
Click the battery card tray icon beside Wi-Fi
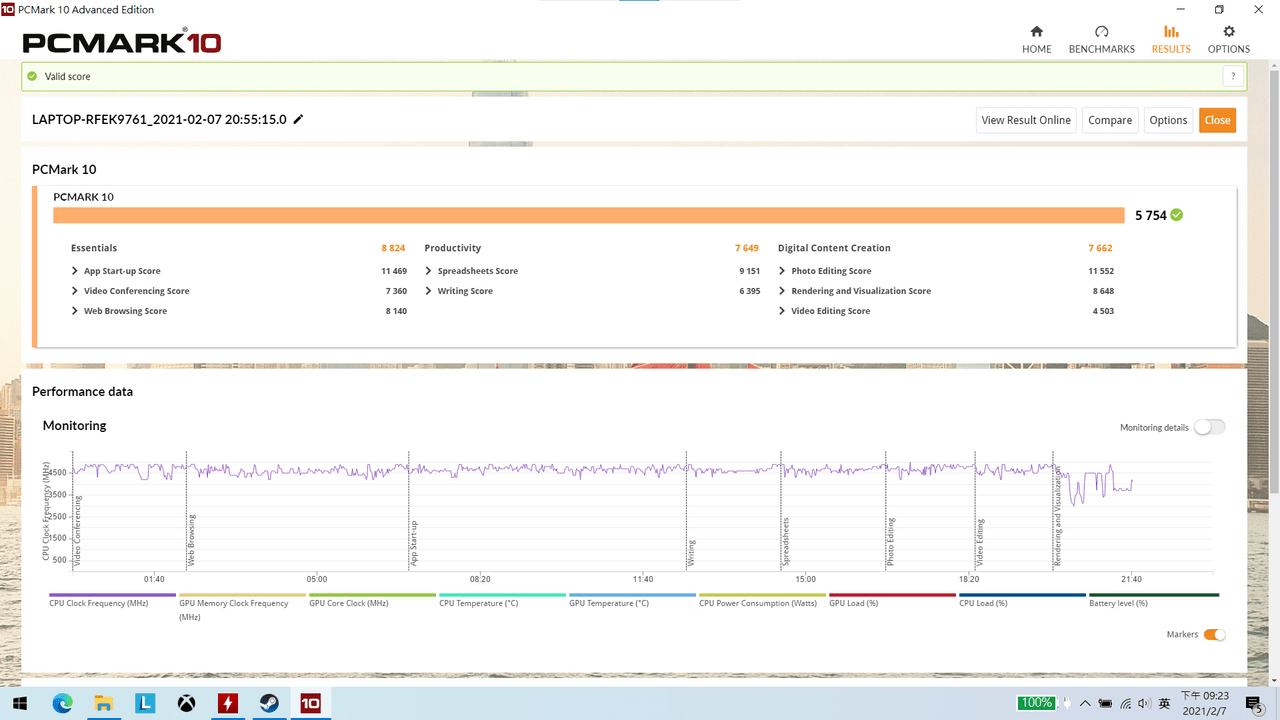[x=1106, y=703]
